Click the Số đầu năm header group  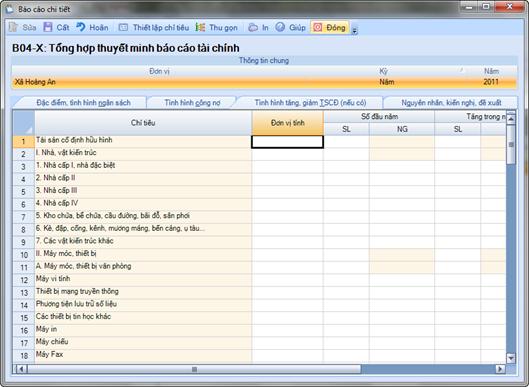379,117
